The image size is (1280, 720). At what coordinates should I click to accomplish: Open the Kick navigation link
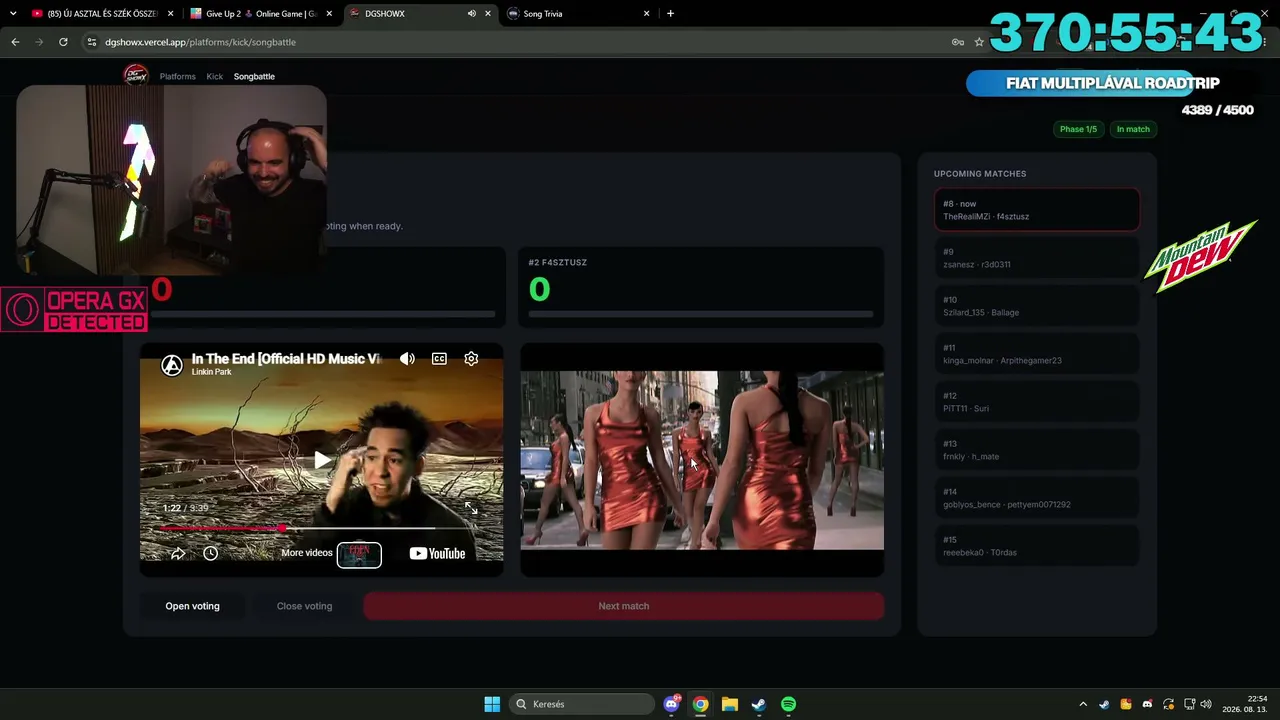coord(215,76)
